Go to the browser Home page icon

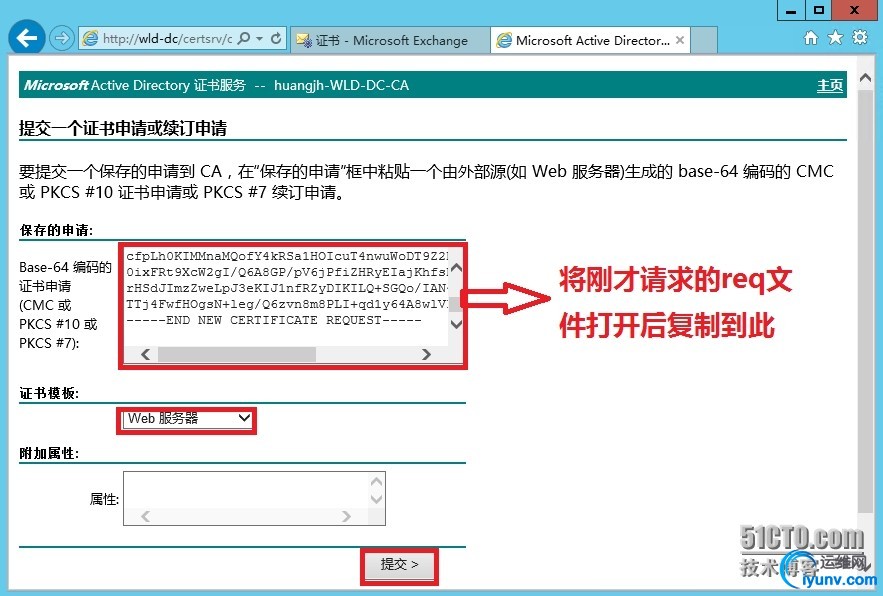pyautogui.click(x=811, y=38)
